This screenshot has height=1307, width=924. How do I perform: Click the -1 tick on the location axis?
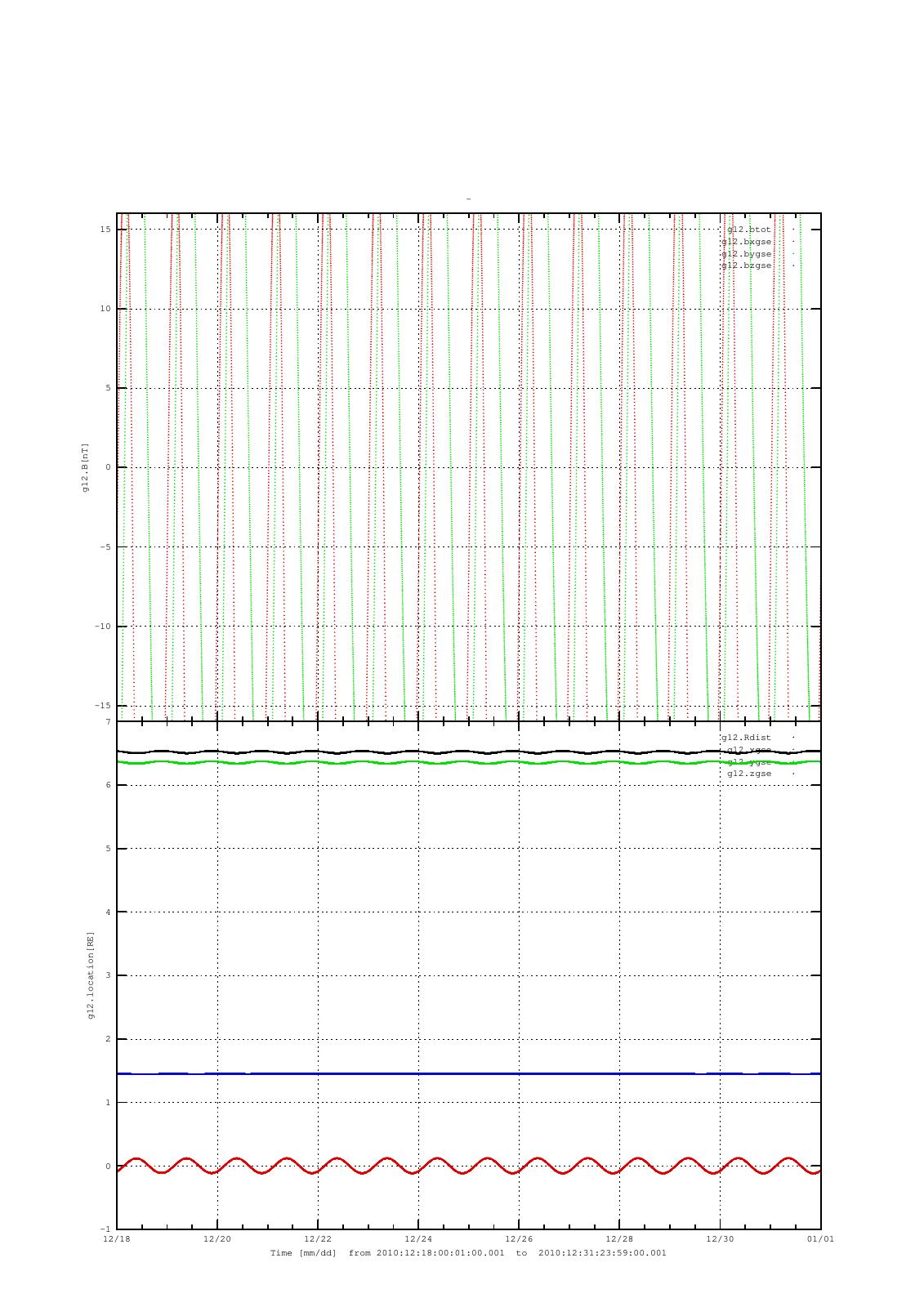pyautogui.click(x=105, y=1229)
